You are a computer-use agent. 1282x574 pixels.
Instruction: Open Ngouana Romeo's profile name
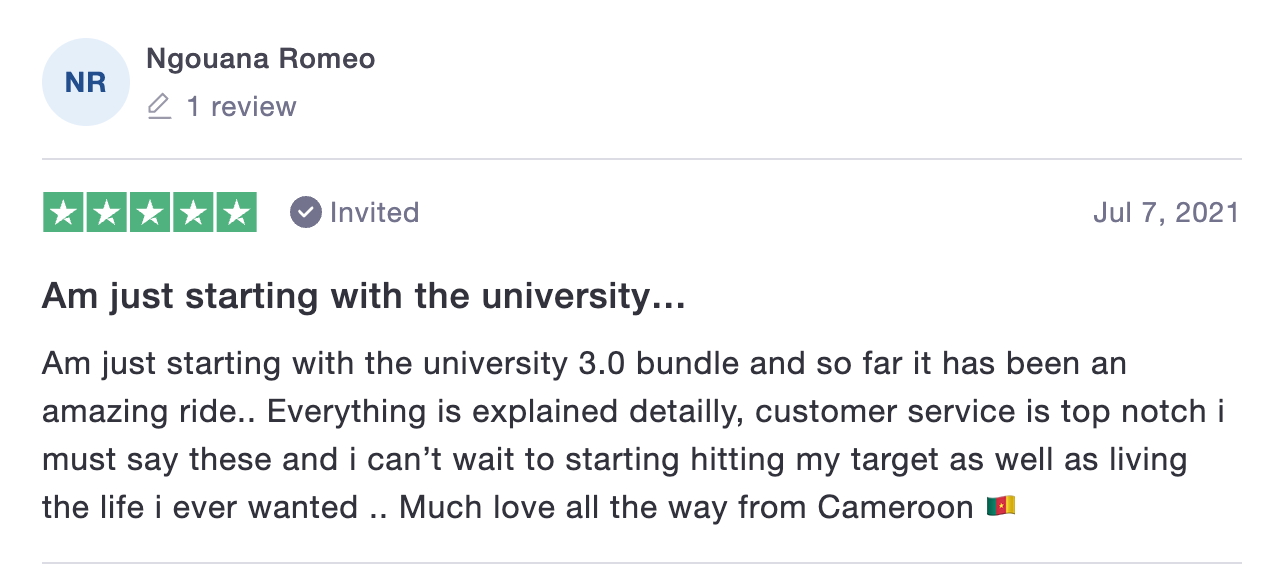pyautogui.click(x=261, y=59)
